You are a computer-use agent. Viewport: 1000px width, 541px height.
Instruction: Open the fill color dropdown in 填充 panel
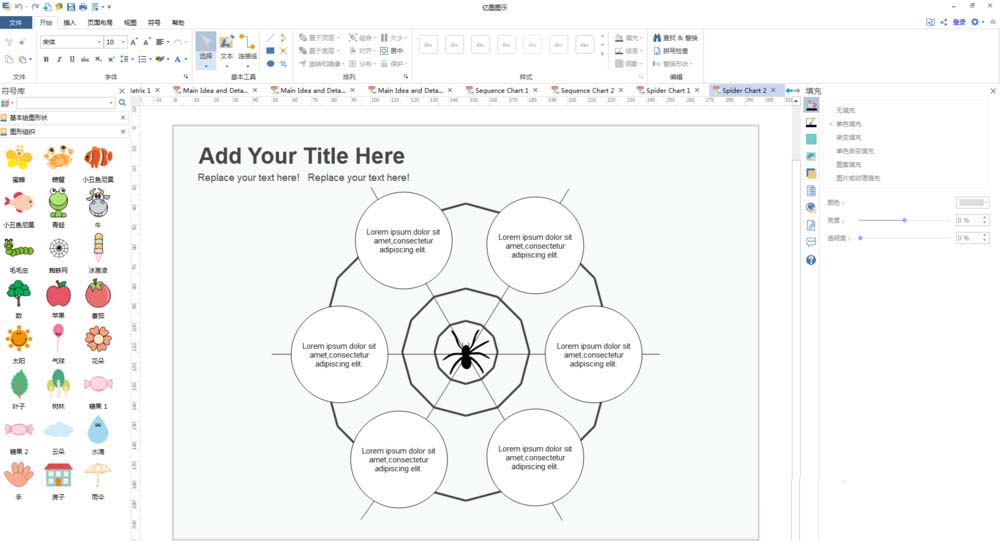pyautogui.click(x=973, y=202)
